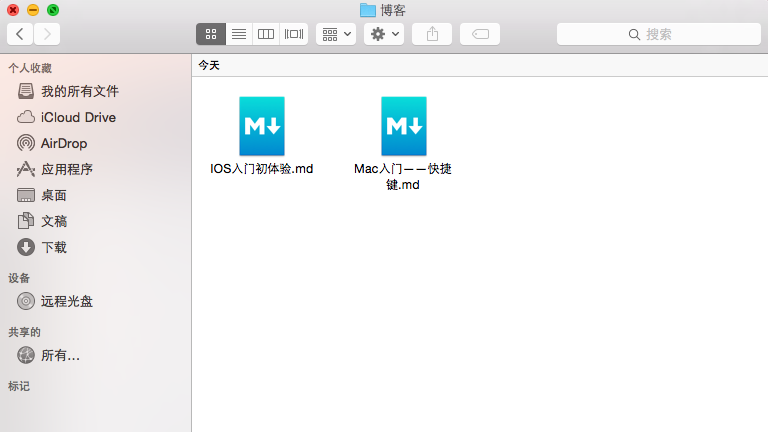Viewport: 768px width, 432px height.
Task: Click the 设备 sidebar section header
Action: coord(19,278)
